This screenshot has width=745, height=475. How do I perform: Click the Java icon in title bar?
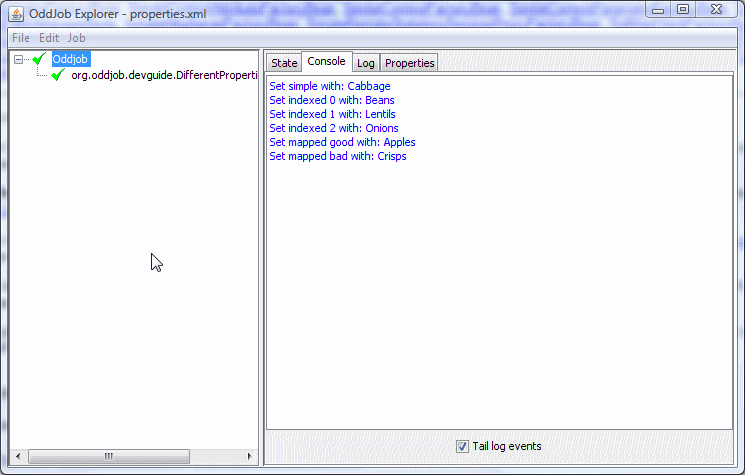click(17, 10)
